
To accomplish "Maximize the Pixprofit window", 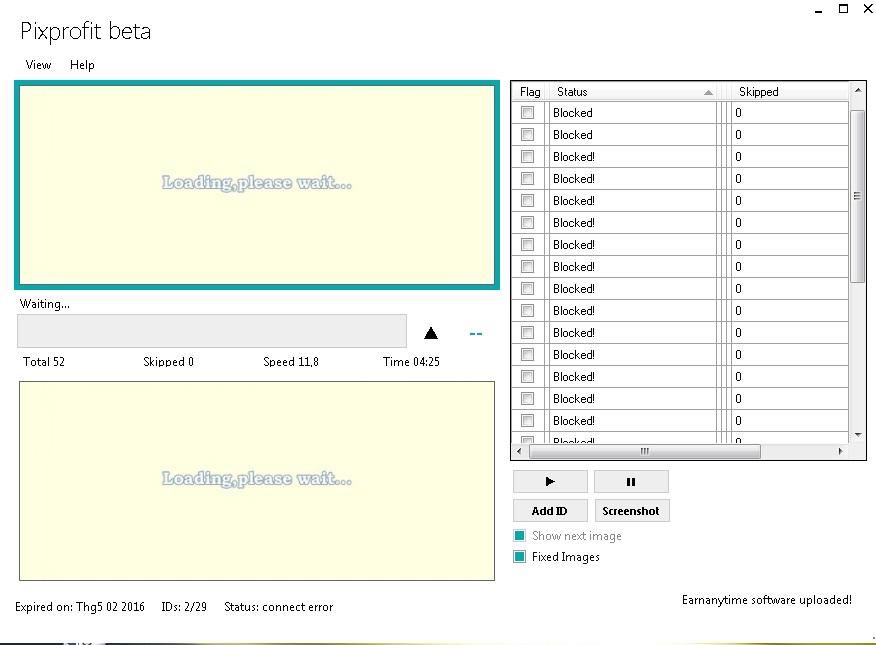I will (x=844, y=9).
